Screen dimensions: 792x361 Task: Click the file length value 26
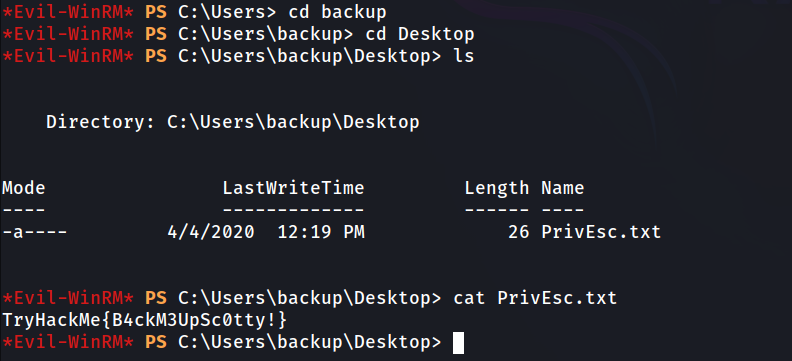click(518, 232)
